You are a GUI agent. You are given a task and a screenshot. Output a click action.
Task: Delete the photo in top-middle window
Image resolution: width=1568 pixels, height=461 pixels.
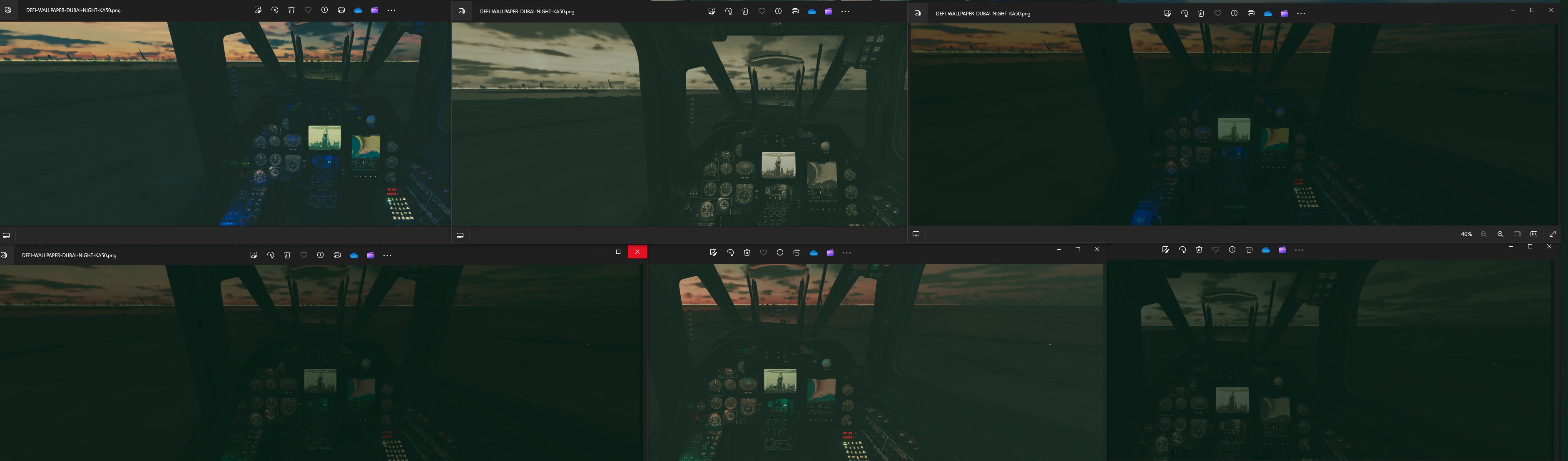pyautogui.click(x=745, y=12)
